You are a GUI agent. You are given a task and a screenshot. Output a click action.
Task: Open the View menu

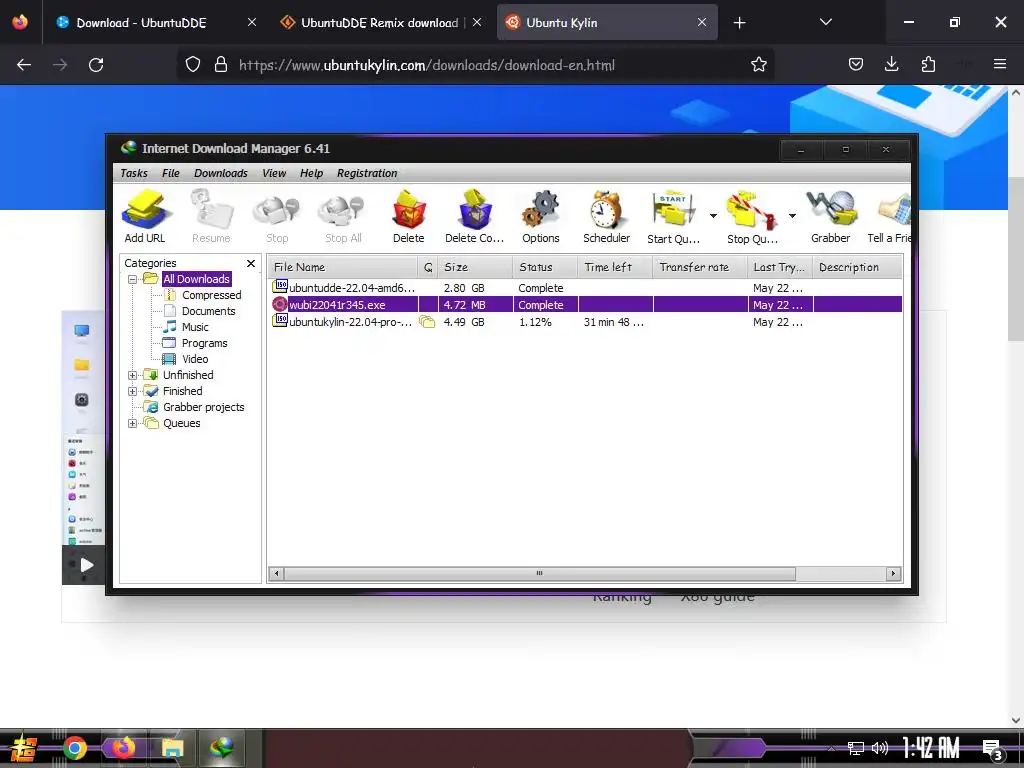(274, 173)
